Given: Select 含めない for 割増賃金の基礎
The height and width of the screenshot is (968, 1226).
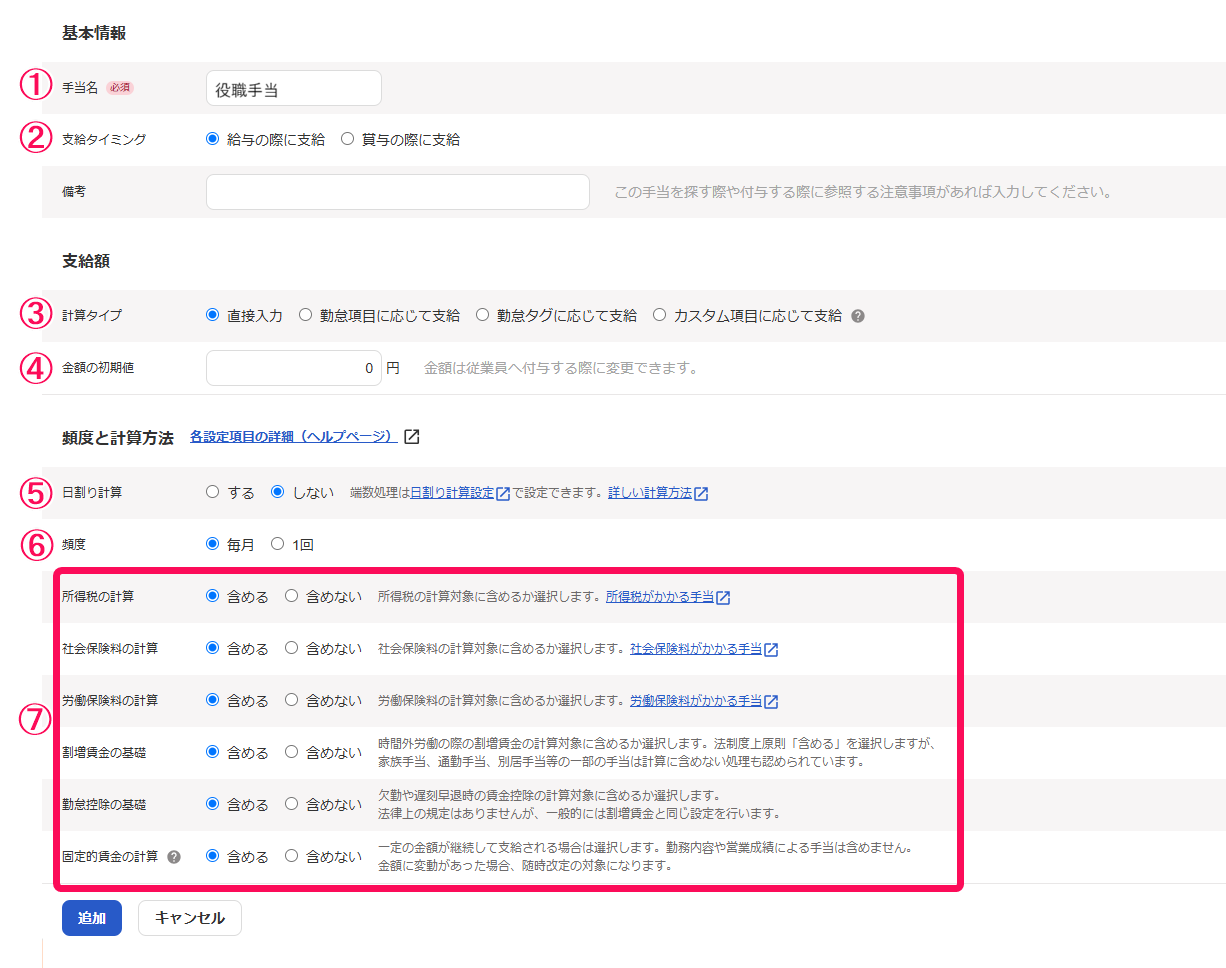Looking at the screenshot, I should [x=291, y=752].
